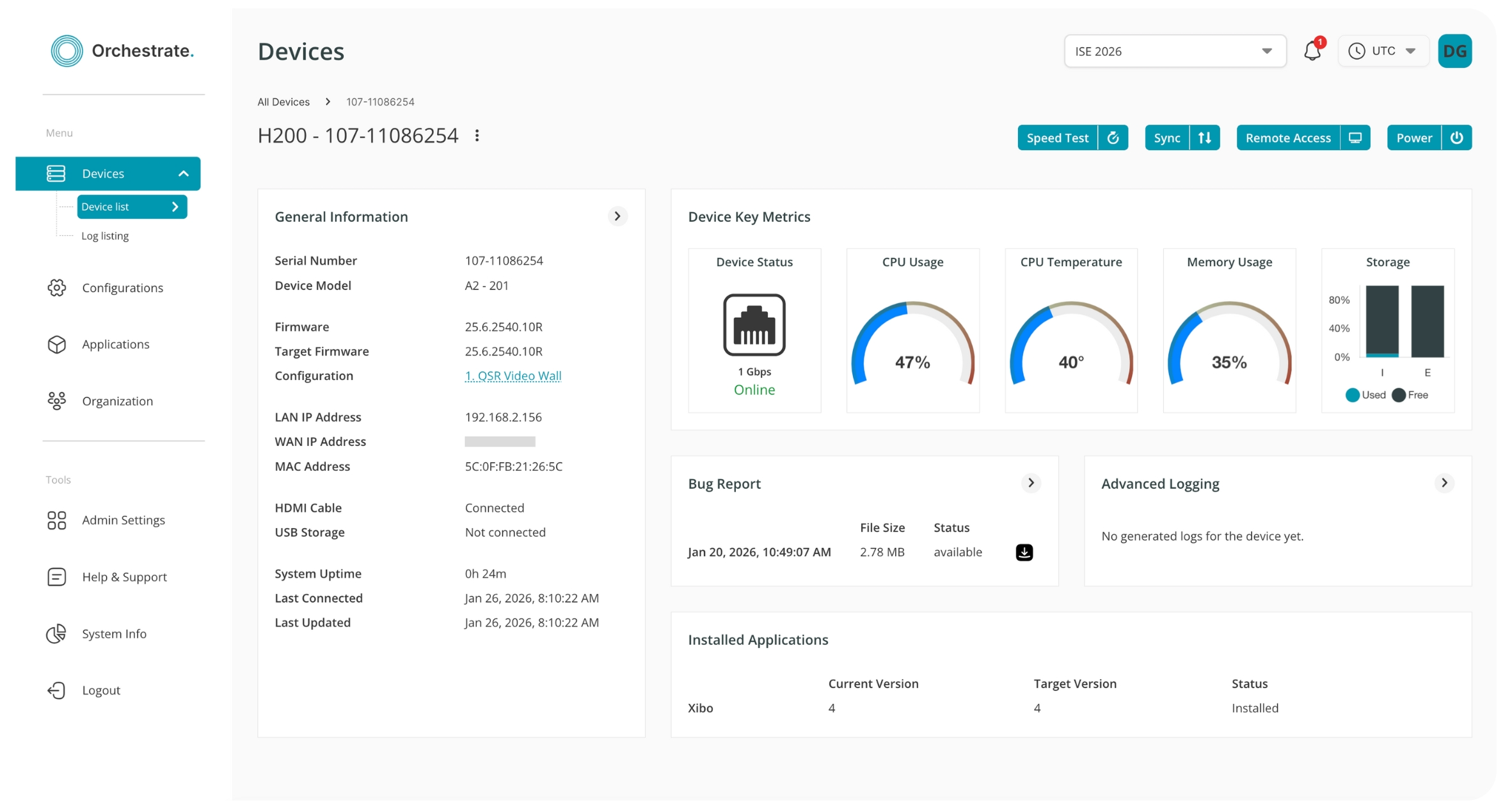Click the CPU Usage gauge
This screenshot has width=1512, height=809.
point(912,345)
